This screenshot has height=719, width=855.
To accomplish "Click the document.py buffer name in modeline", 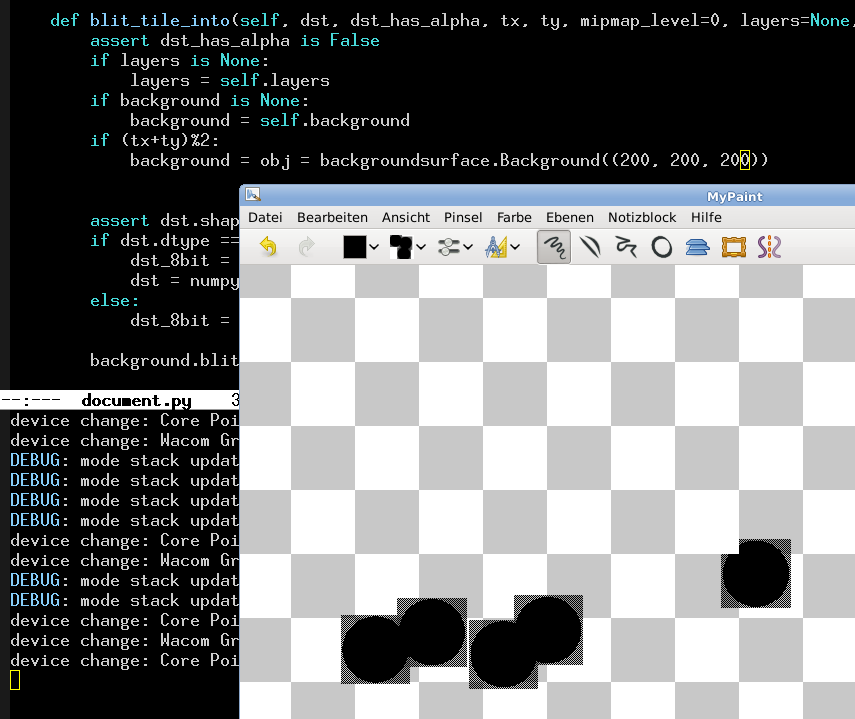I will [136, 401].
